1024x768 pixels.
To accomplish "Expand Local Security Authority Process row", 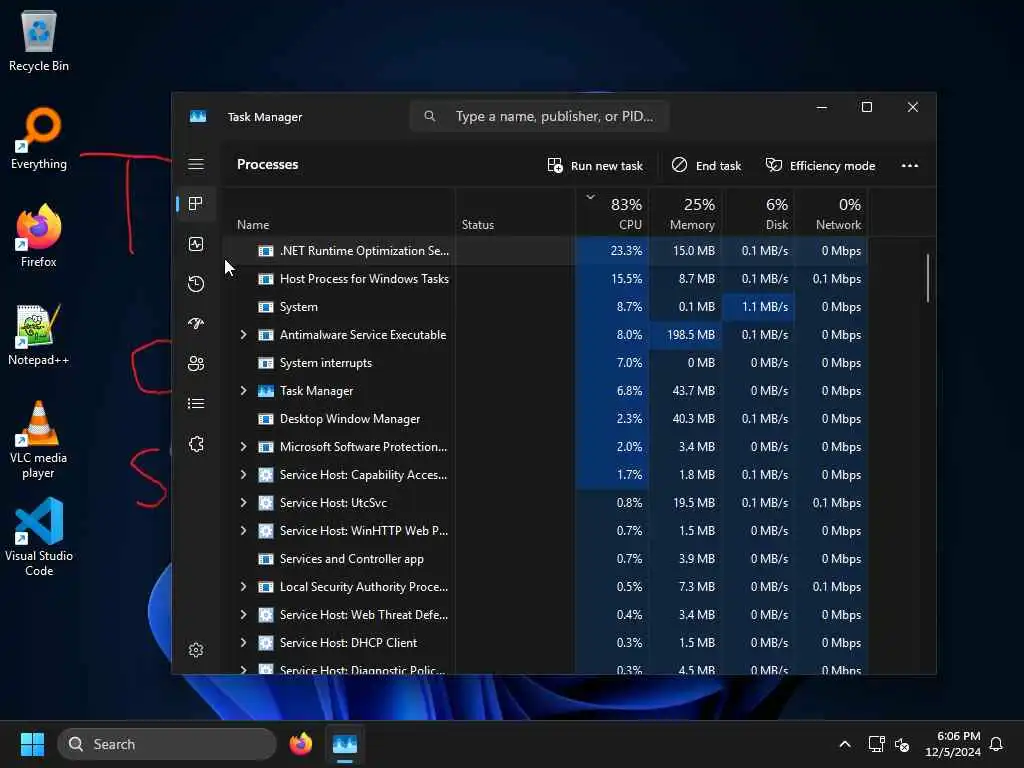I will click(243, 586).
